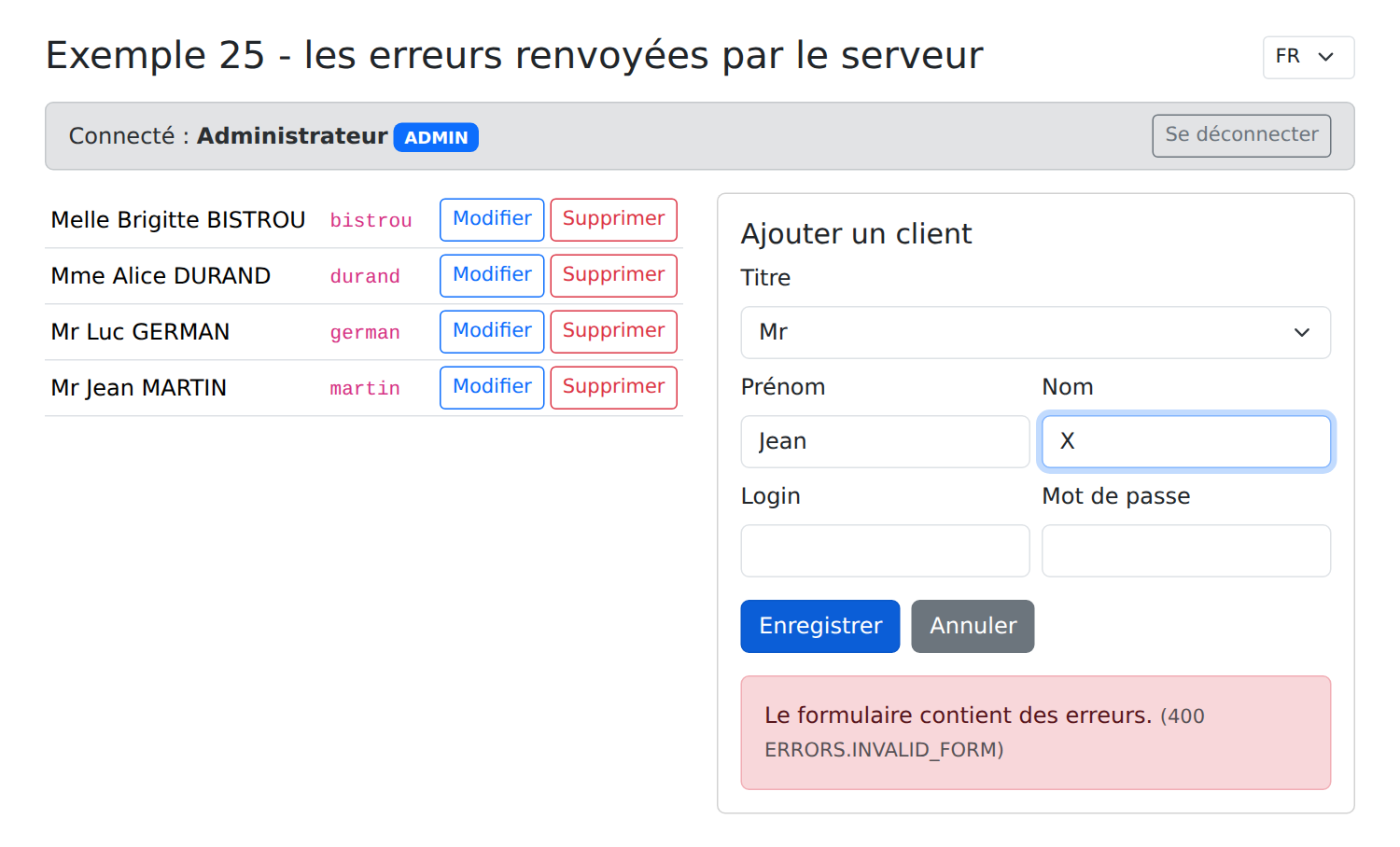The width and height of the screenshot is (1400, 847).
Task: Remove the Luc GERMAN entry
Action: click(x=613, y=331)
